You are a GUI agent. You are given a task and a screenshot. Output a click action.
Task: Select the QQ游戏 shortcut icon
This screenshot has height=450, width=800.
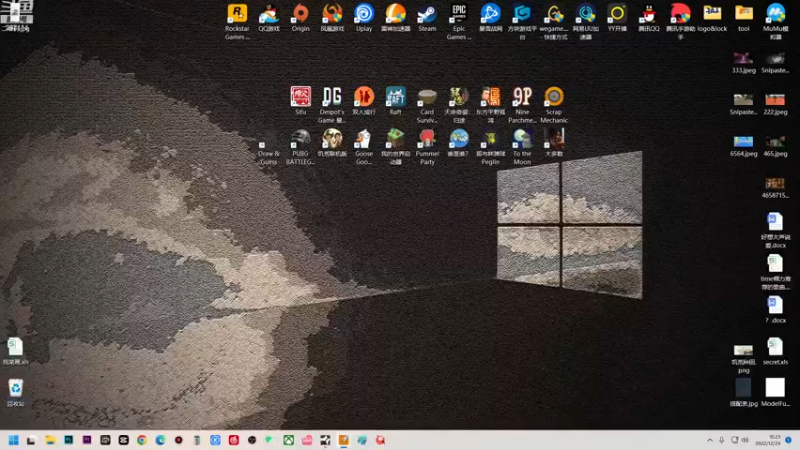[x=269, y=17]
